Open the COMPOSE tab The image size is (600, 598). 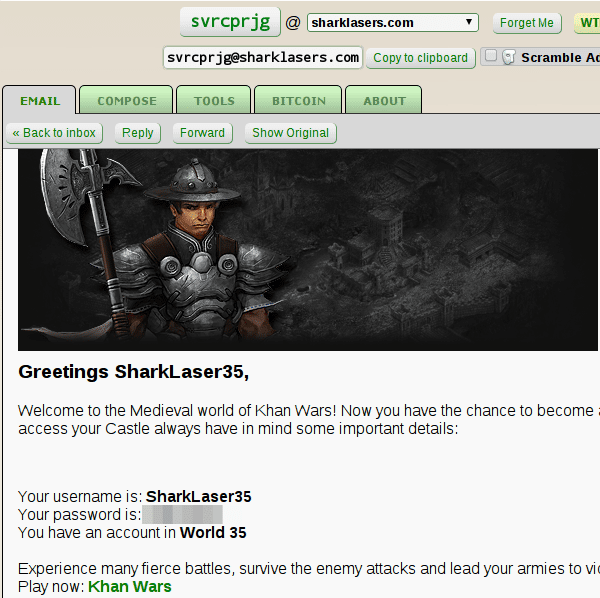click(126, 101)
